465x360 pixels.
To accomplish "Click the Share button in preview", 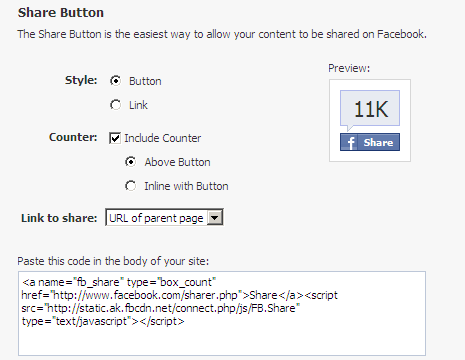I will (370, 142).
